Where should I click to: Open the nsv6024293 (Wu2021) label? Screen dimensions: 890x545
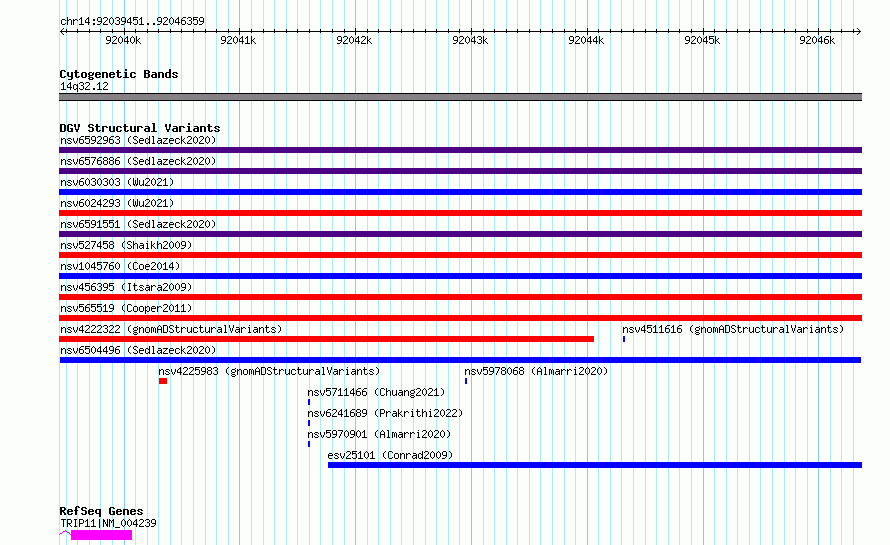point(117,203)
